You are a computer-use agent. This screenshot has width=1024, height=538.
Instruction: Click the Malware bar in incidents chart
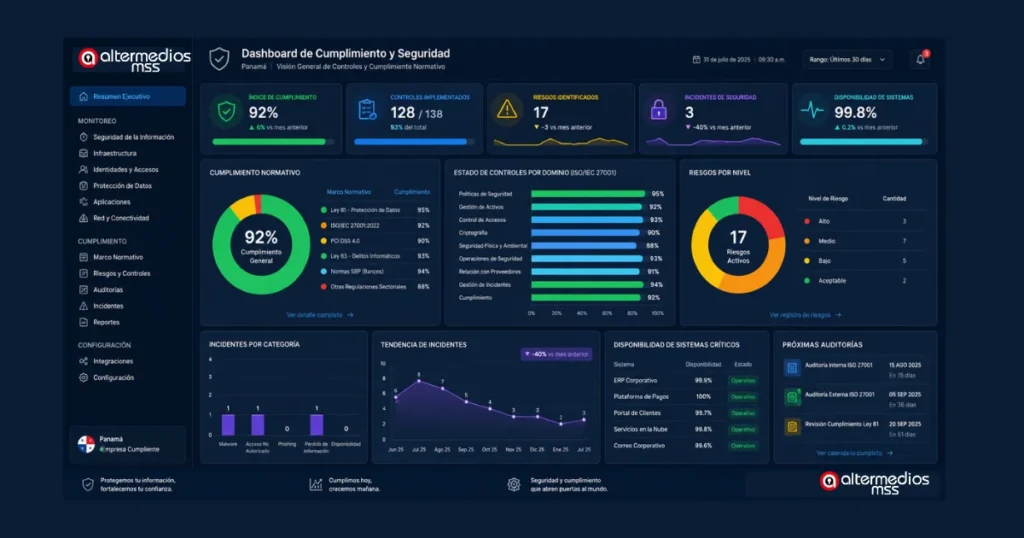tap(228, 425)
